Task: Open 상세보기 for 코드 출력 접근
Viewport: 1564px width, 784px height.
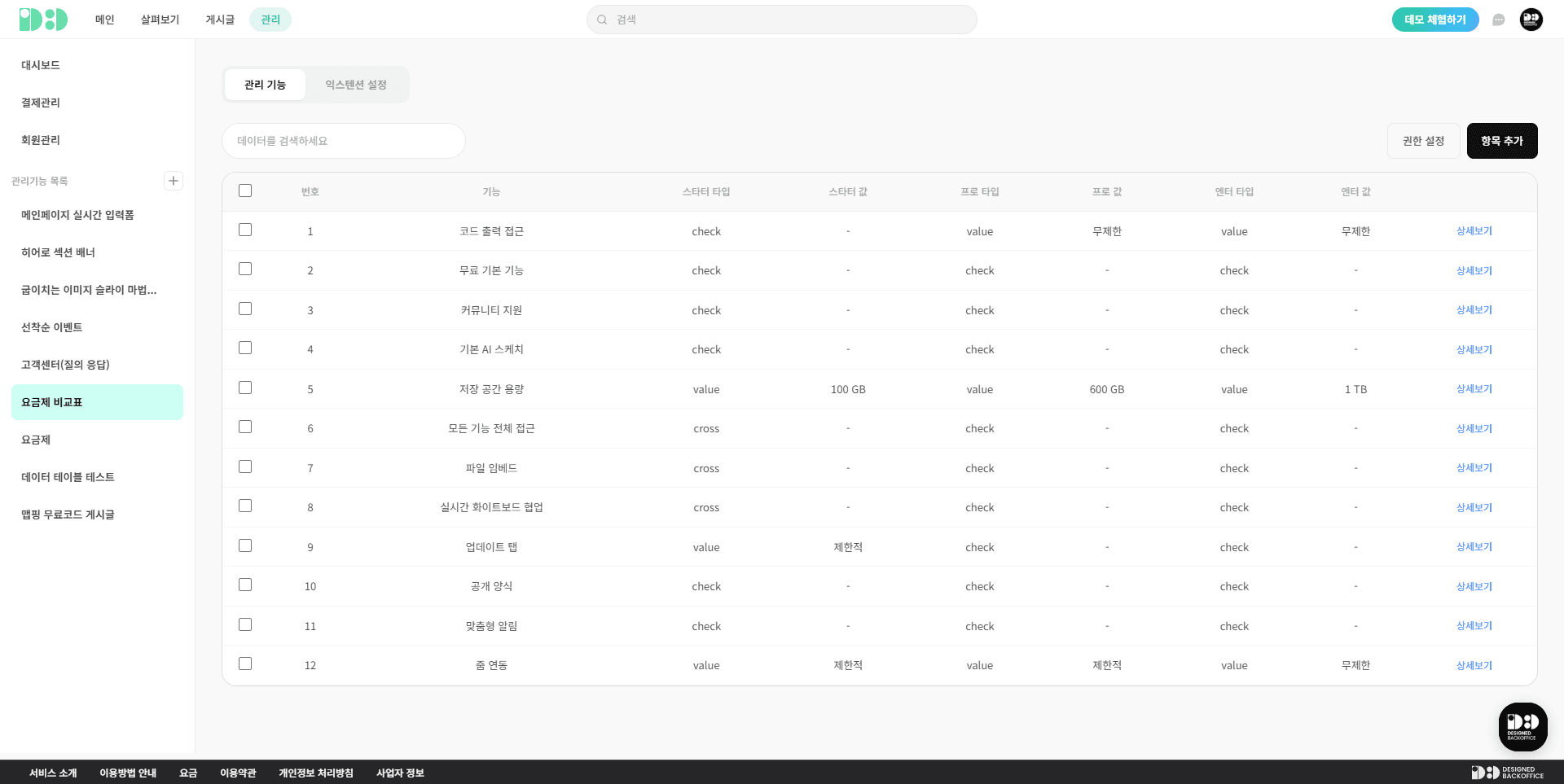Action: [1474, 231]
